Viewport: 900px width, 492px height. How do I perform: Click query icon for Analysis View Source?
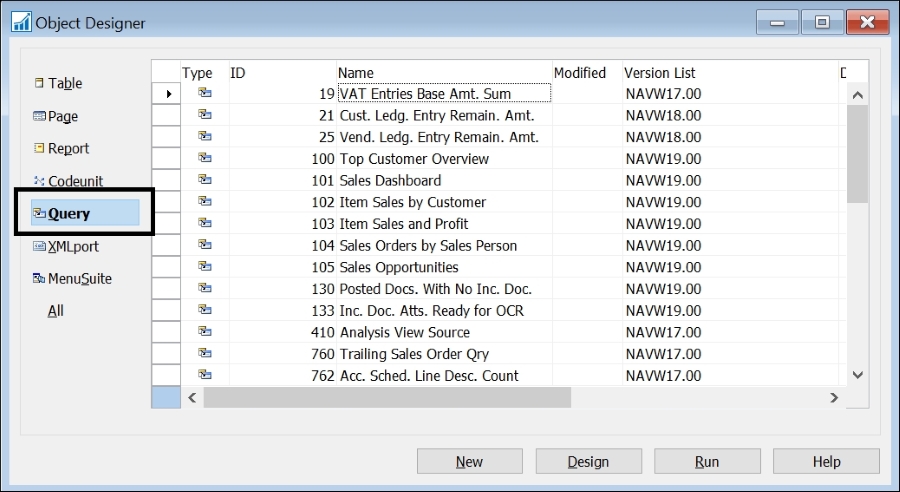205,332
